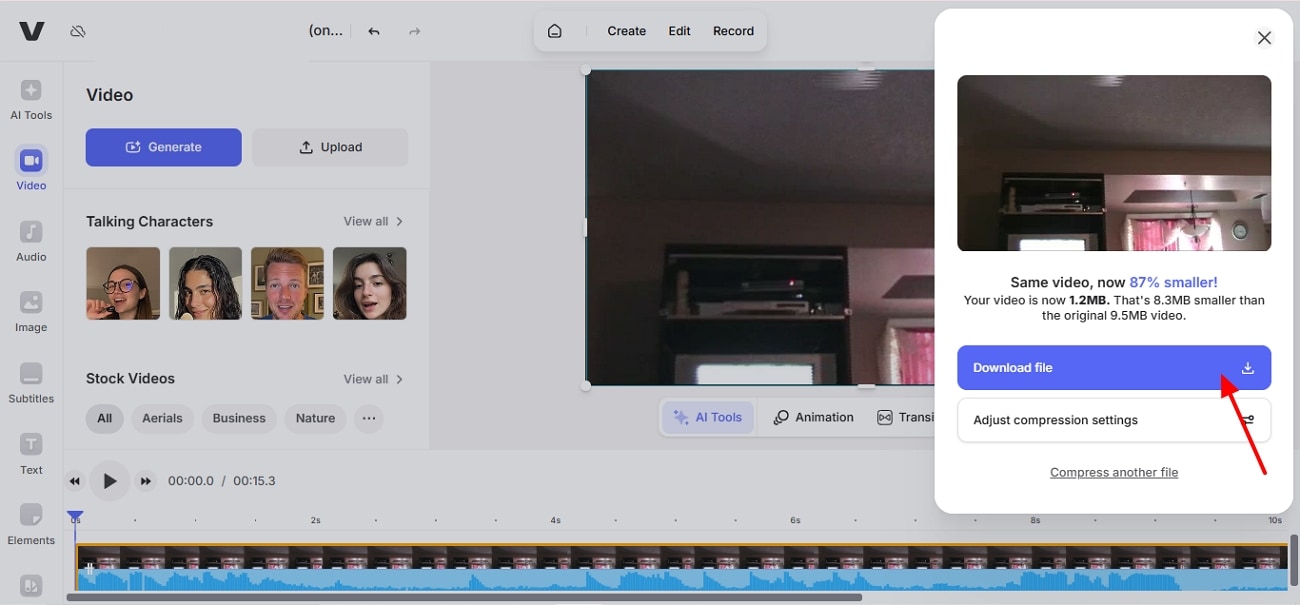Expand more stock video categories with the ellipsis

(369, 418)
